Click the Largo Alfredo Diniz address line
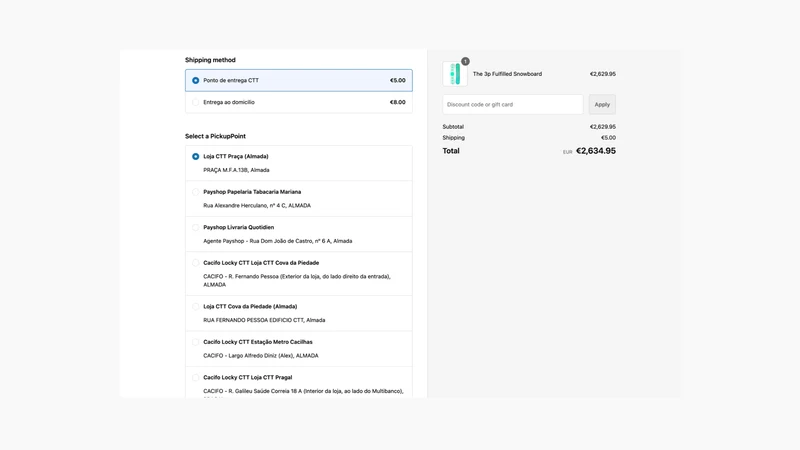800x450 pixels. [x=261, y=356]
